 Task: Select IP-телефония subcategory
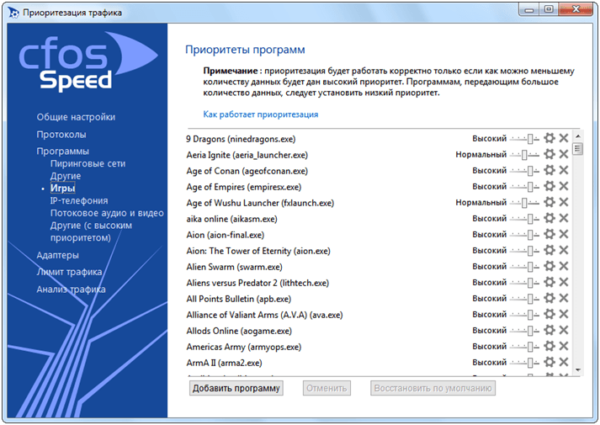coord(79,201)
